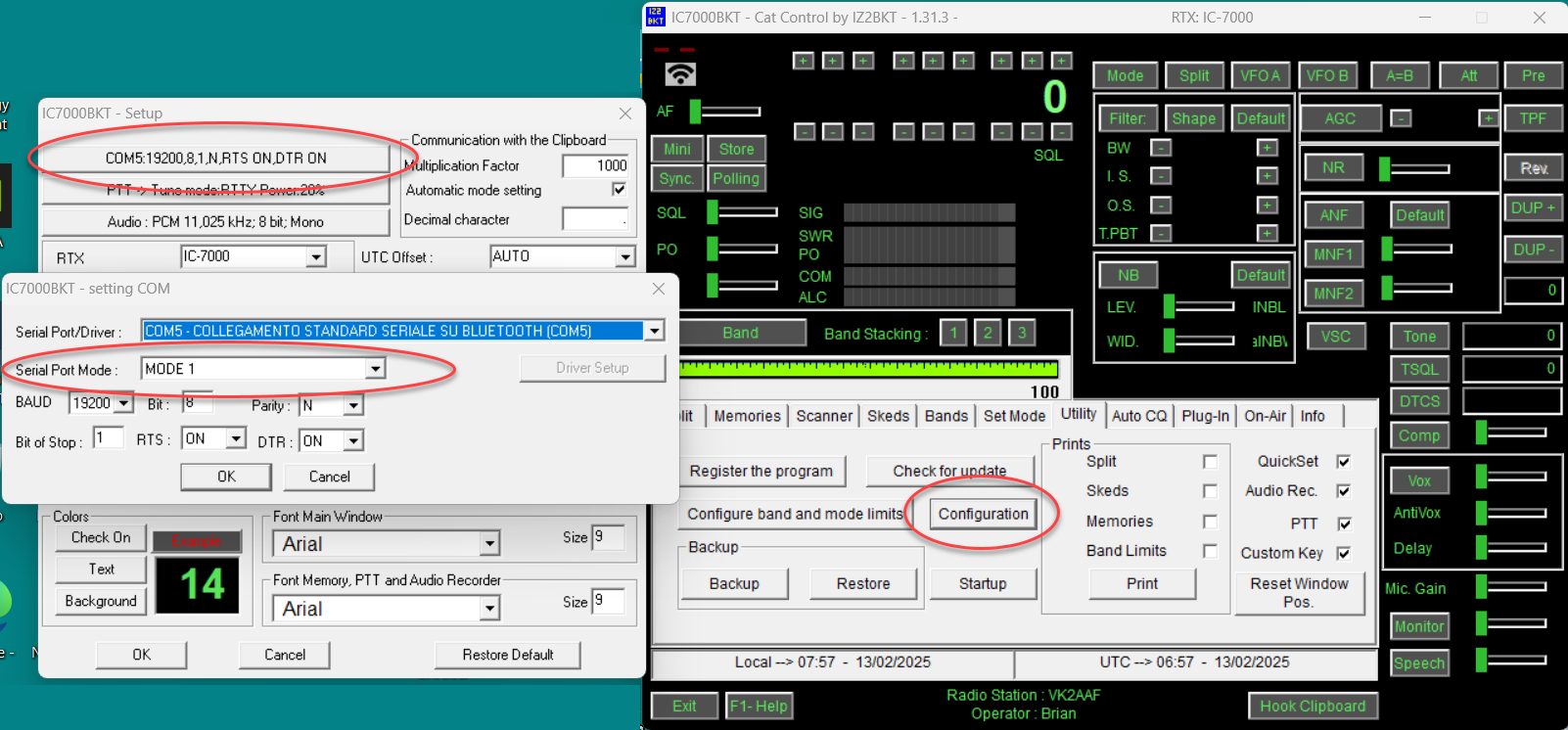1568x730 pixels.
Task: Select band stacking register 3
Action: [x=1022, y=333]
